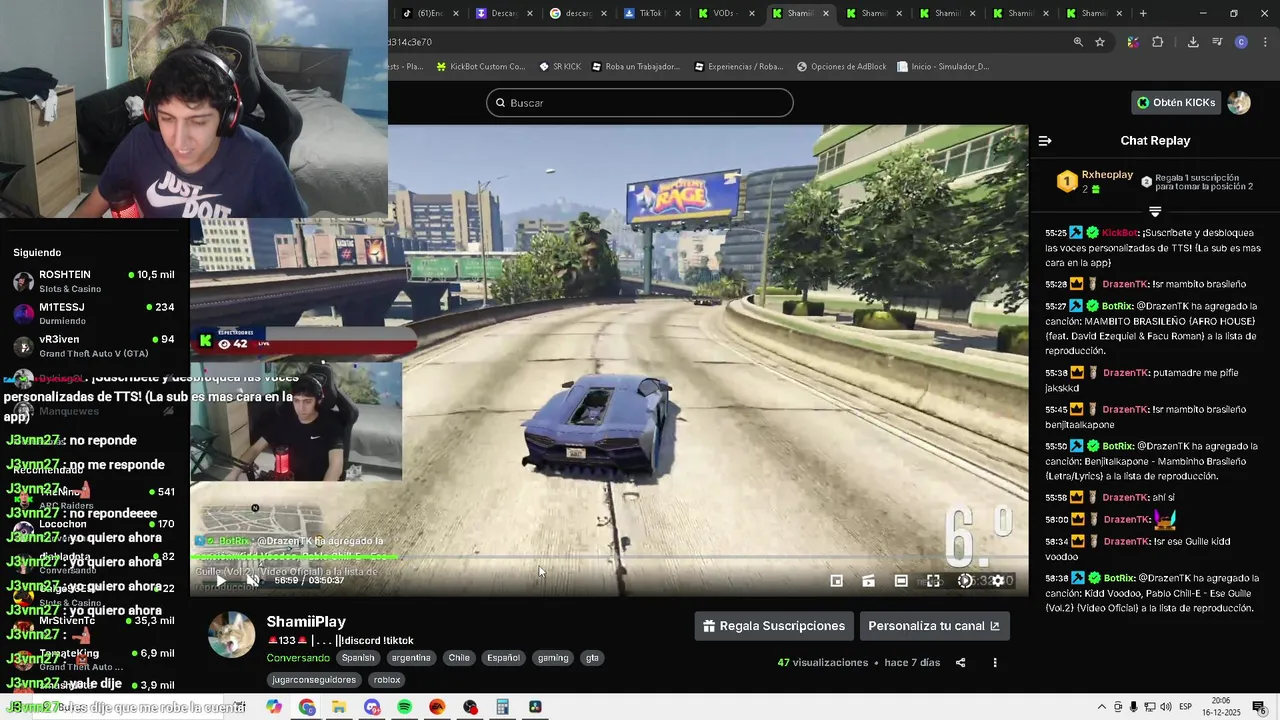
Task: Open Personaliza tu canal link
Action: pyautogui.click(x=934, y=626)
